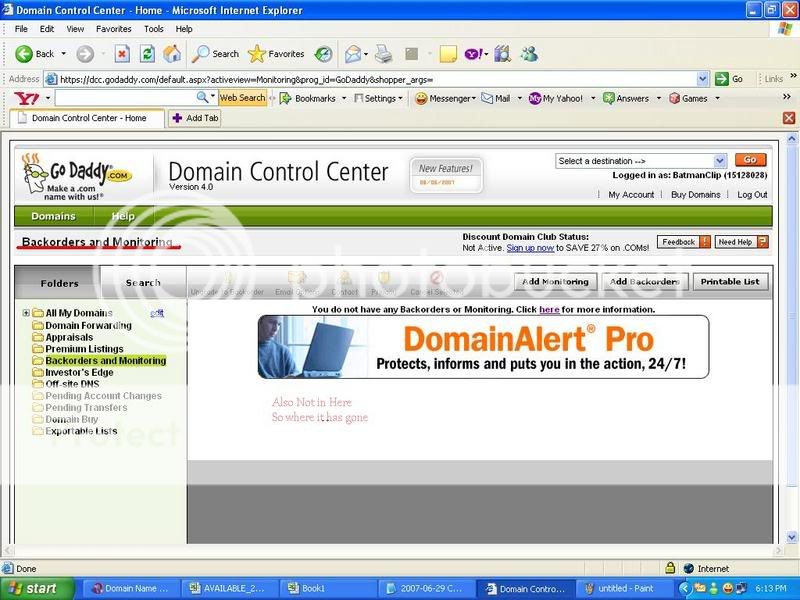This screenshot has width=800, height=600.
Task: Click the Need Help button
Action: [741, 242]
